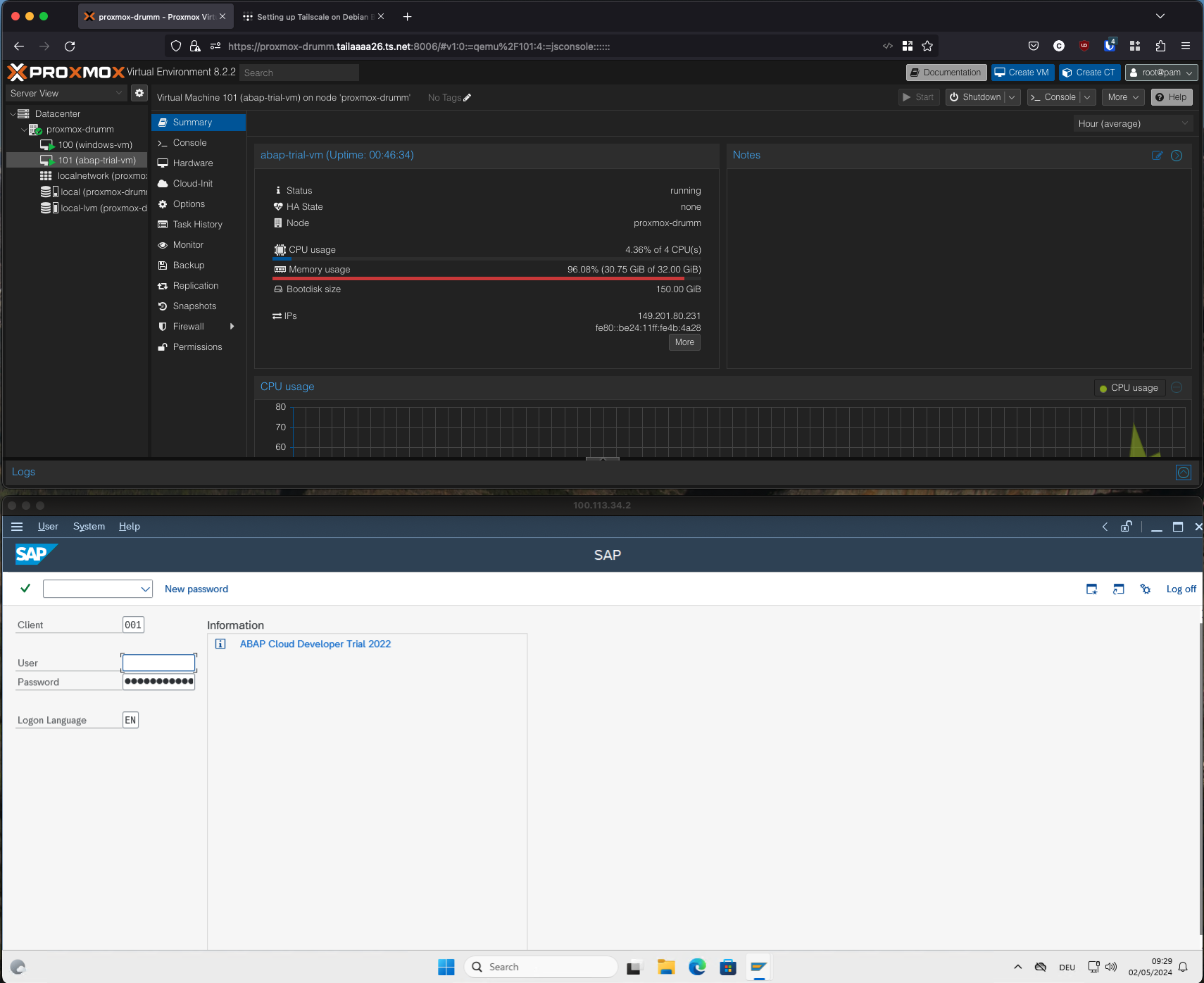
Task: Reload the Proxmox browser page
Action: click(x=70, y=46)
